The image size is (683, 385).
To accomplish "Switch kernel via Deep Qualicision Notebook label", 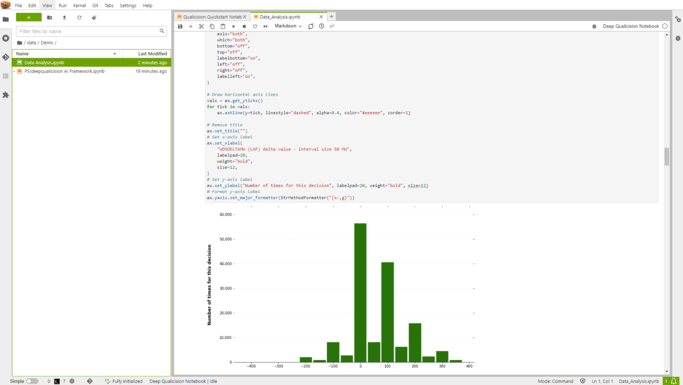I will (631, 27).
